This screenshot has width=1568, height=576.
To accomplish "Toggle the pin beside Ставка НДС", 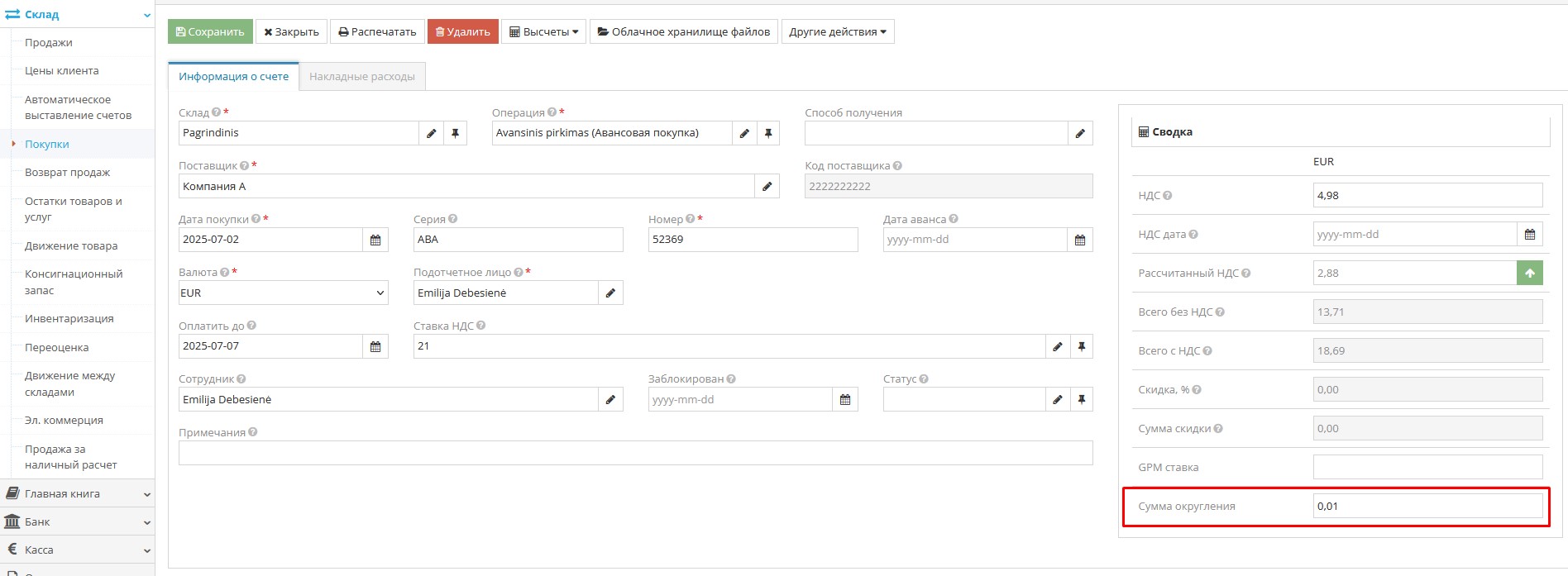I will [1081, 346].
